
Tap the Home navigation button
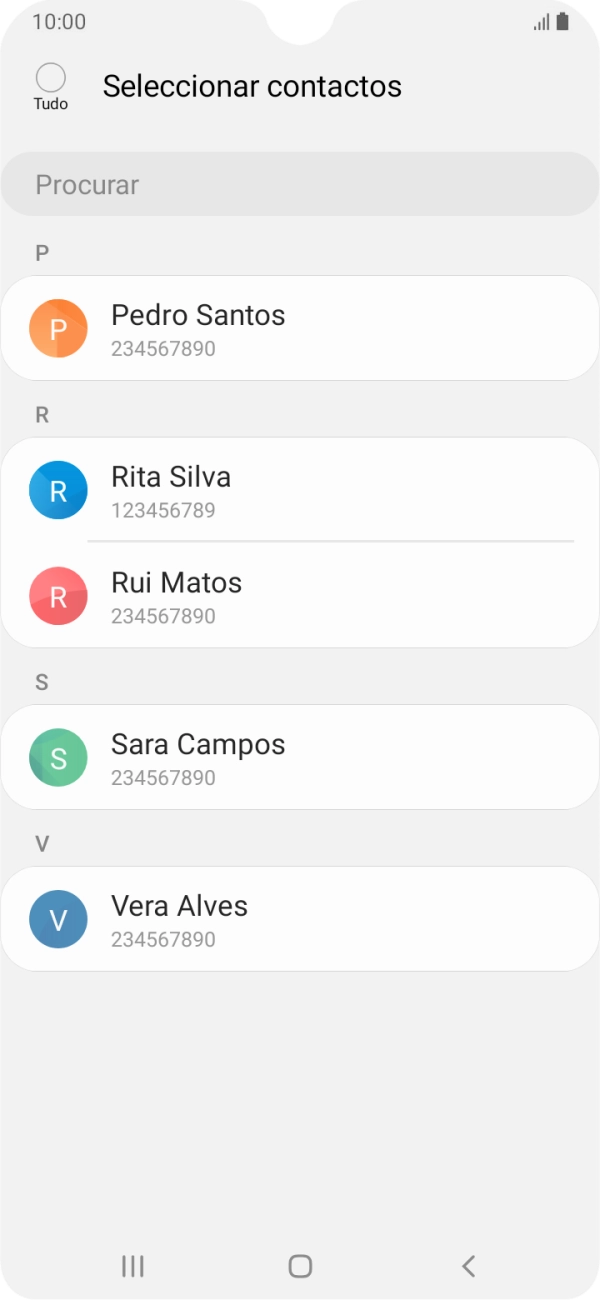pyautogui.click(x=299, y=1265)
